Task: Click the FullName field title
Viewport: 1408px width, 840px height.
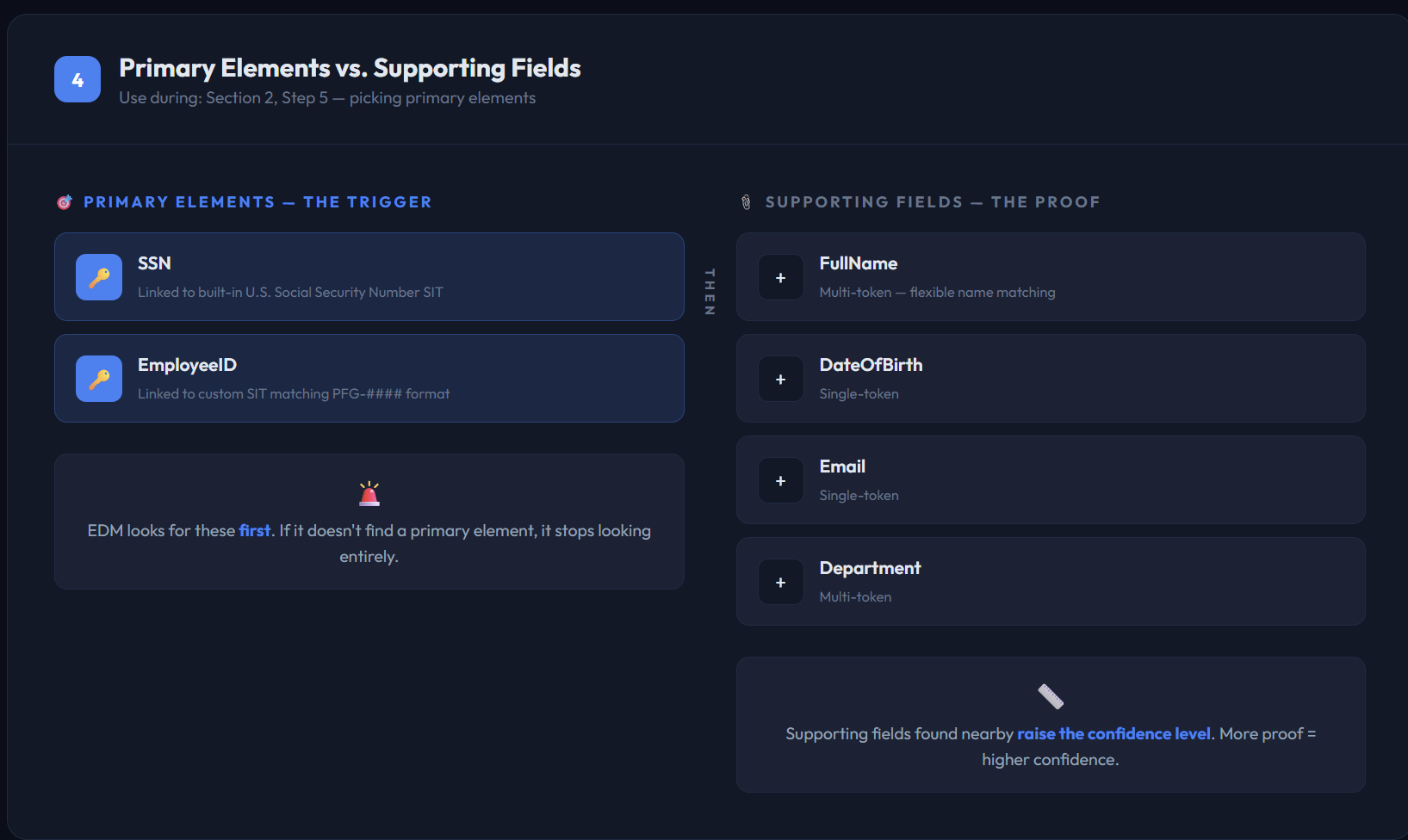Action: [x=859, y=263]
